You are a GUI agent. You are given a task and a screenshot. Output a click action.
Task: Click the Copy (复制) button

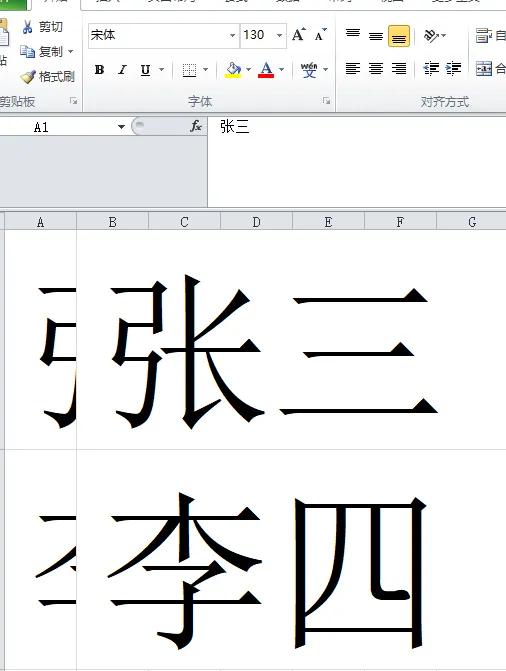pos(42,52)
